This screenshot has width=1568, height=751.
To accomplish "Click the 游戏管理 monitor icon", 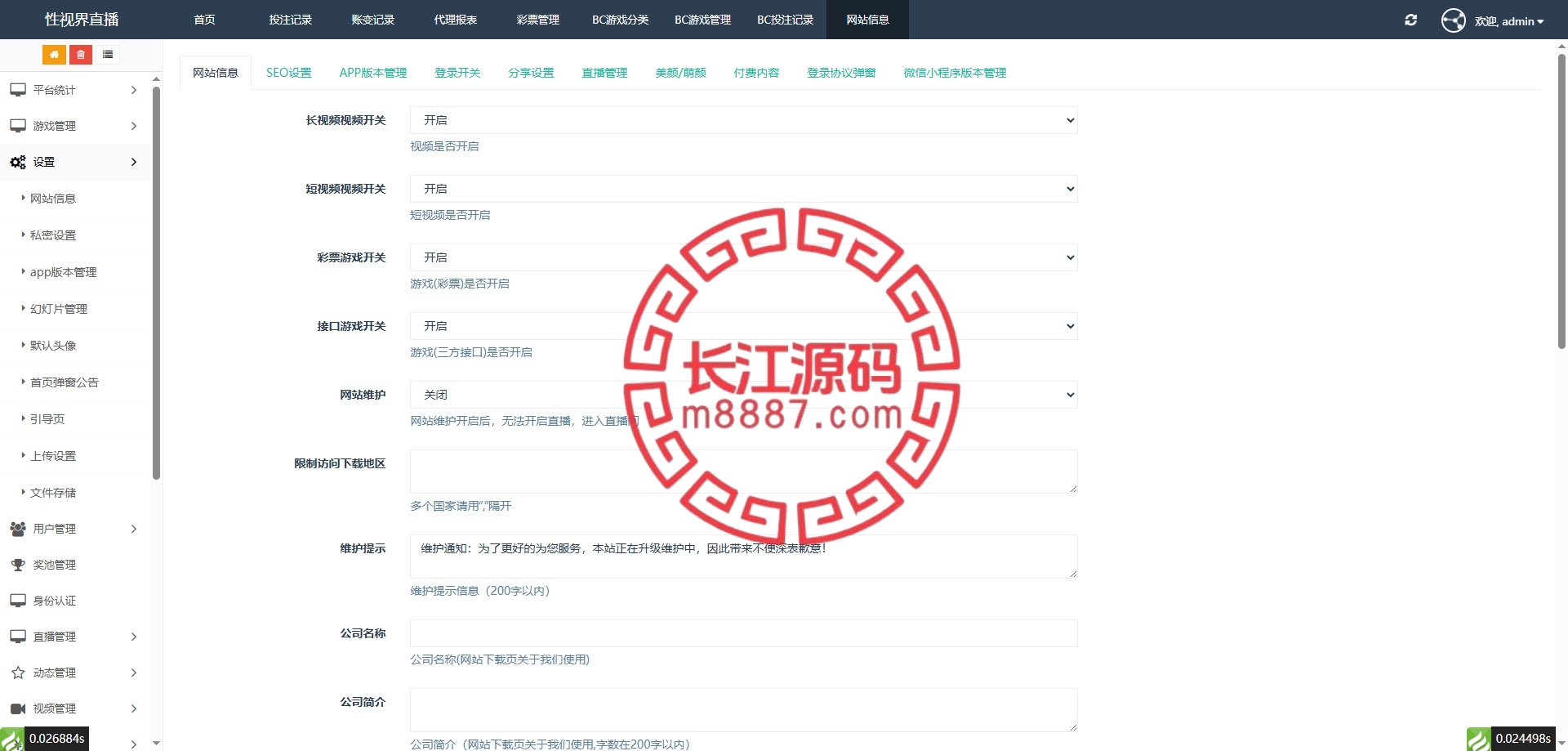I will click(18, 126).
